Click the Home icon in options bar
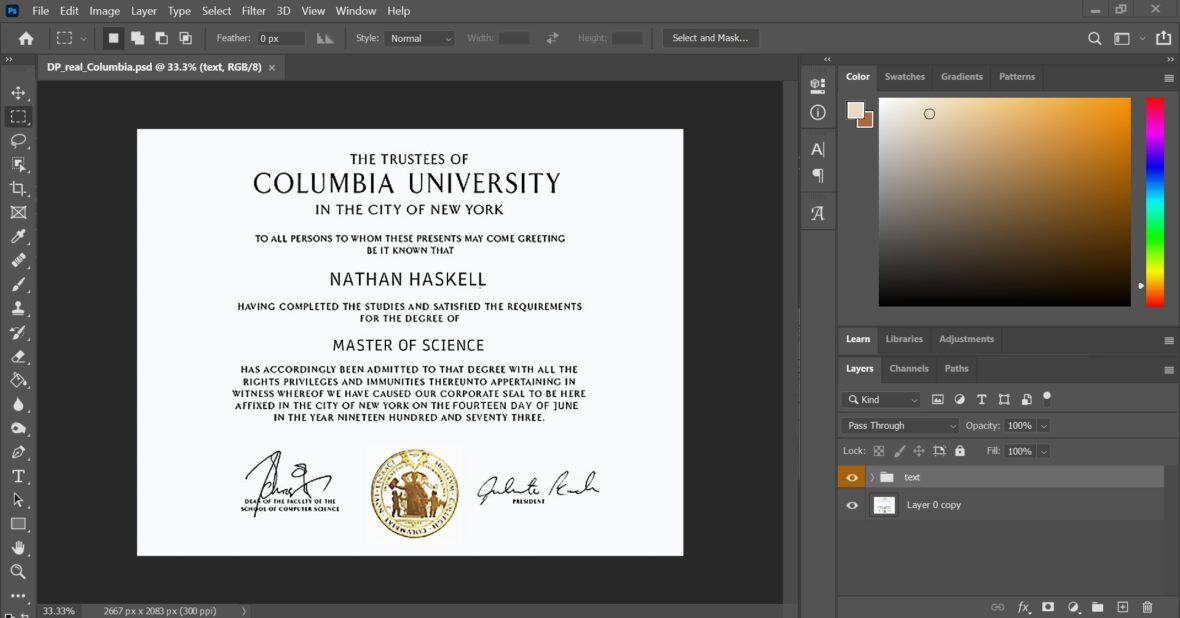1180x618 pixels. [26, 38]
